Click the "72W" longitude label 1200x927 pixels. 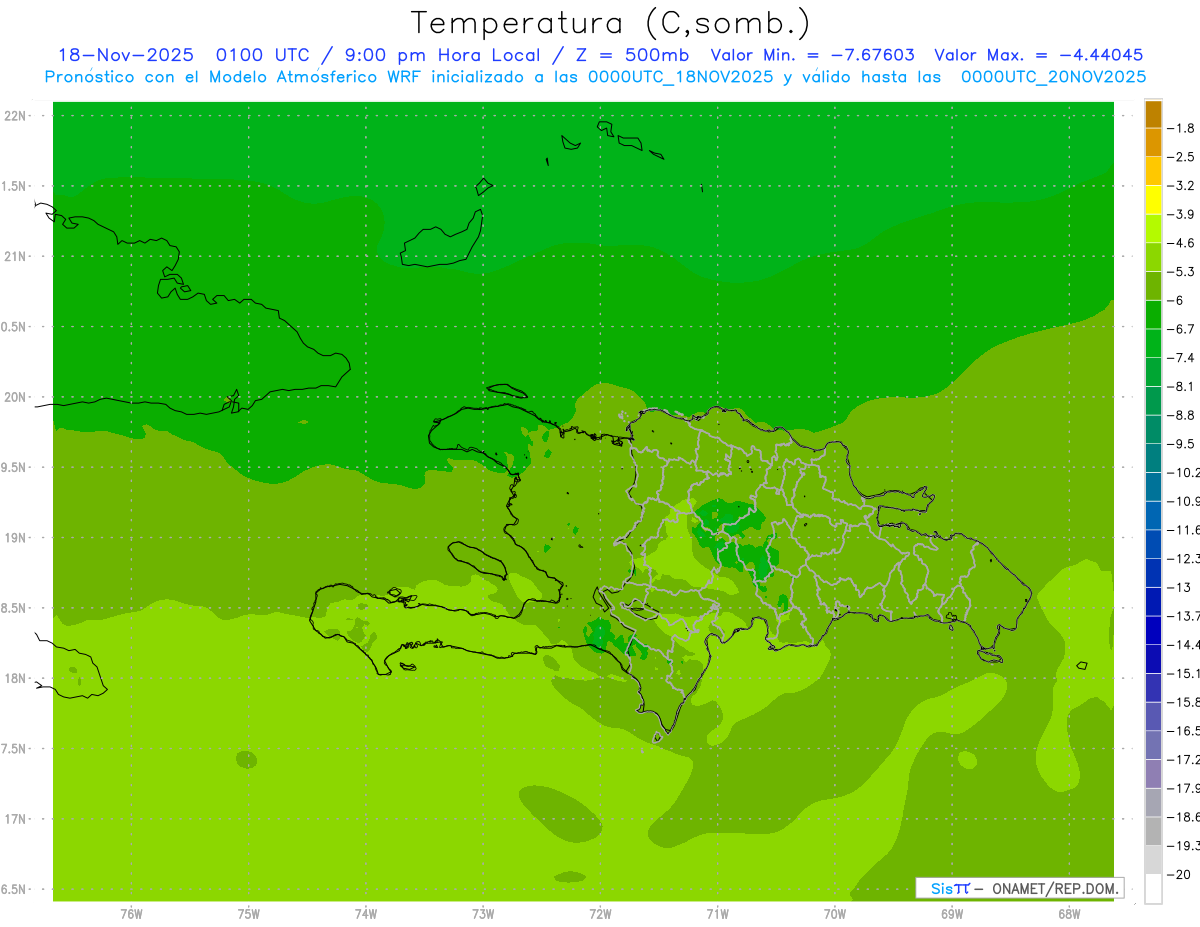click(601, 914)
